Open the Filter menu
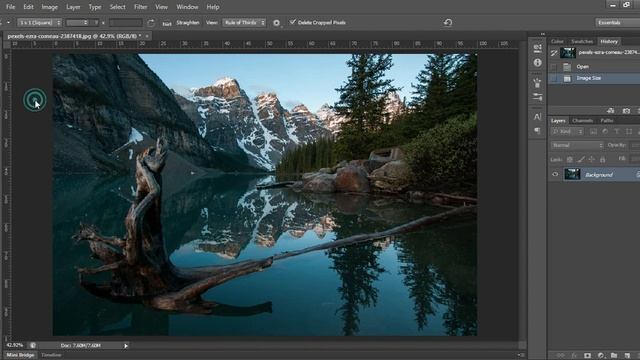This screenshot has width=640, height=360. 140,7
